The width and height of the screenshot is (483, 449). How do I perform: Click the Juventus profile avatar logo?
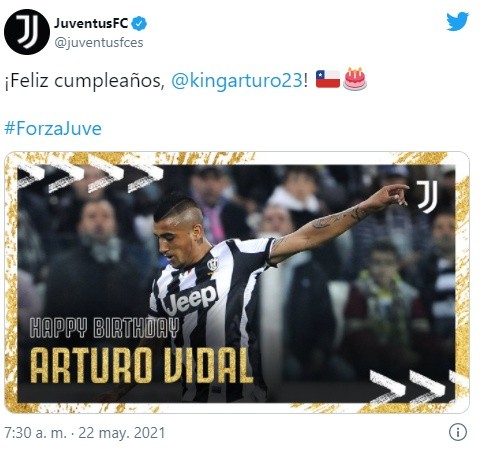pyautogui.click(x=27, y=32)
